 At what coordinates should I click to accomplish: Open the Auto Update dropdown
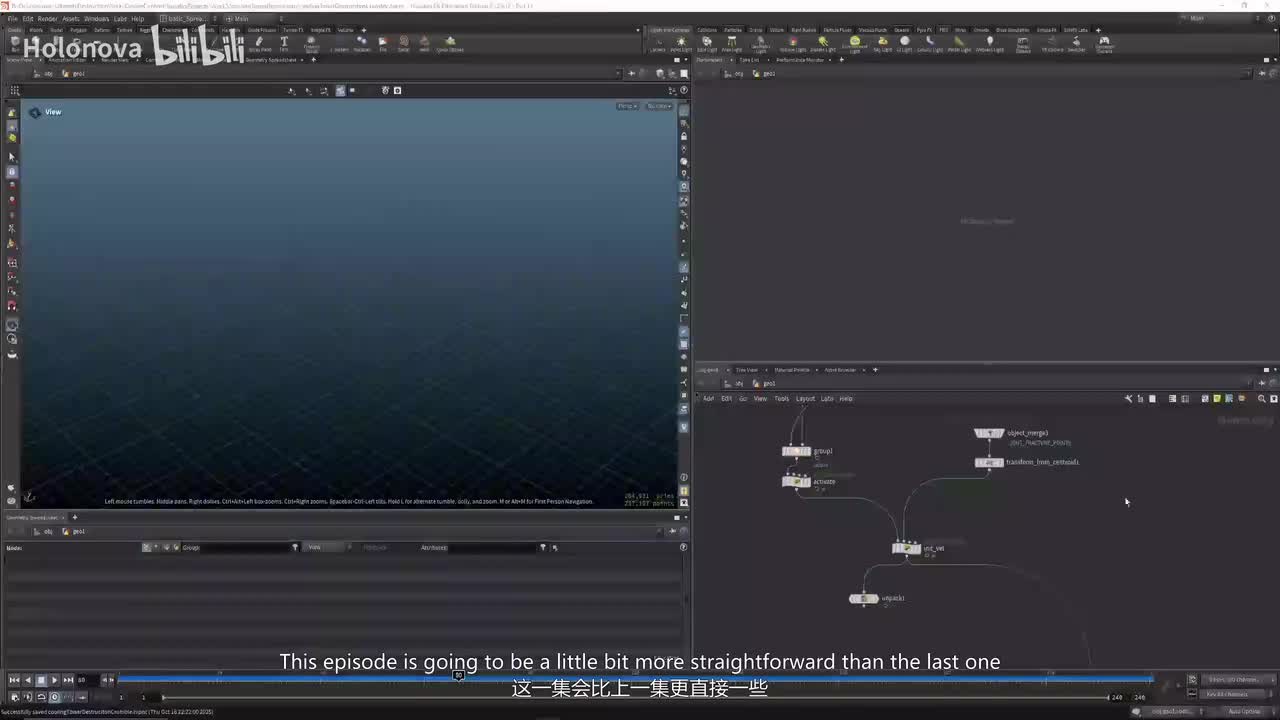click(1245, 711)
